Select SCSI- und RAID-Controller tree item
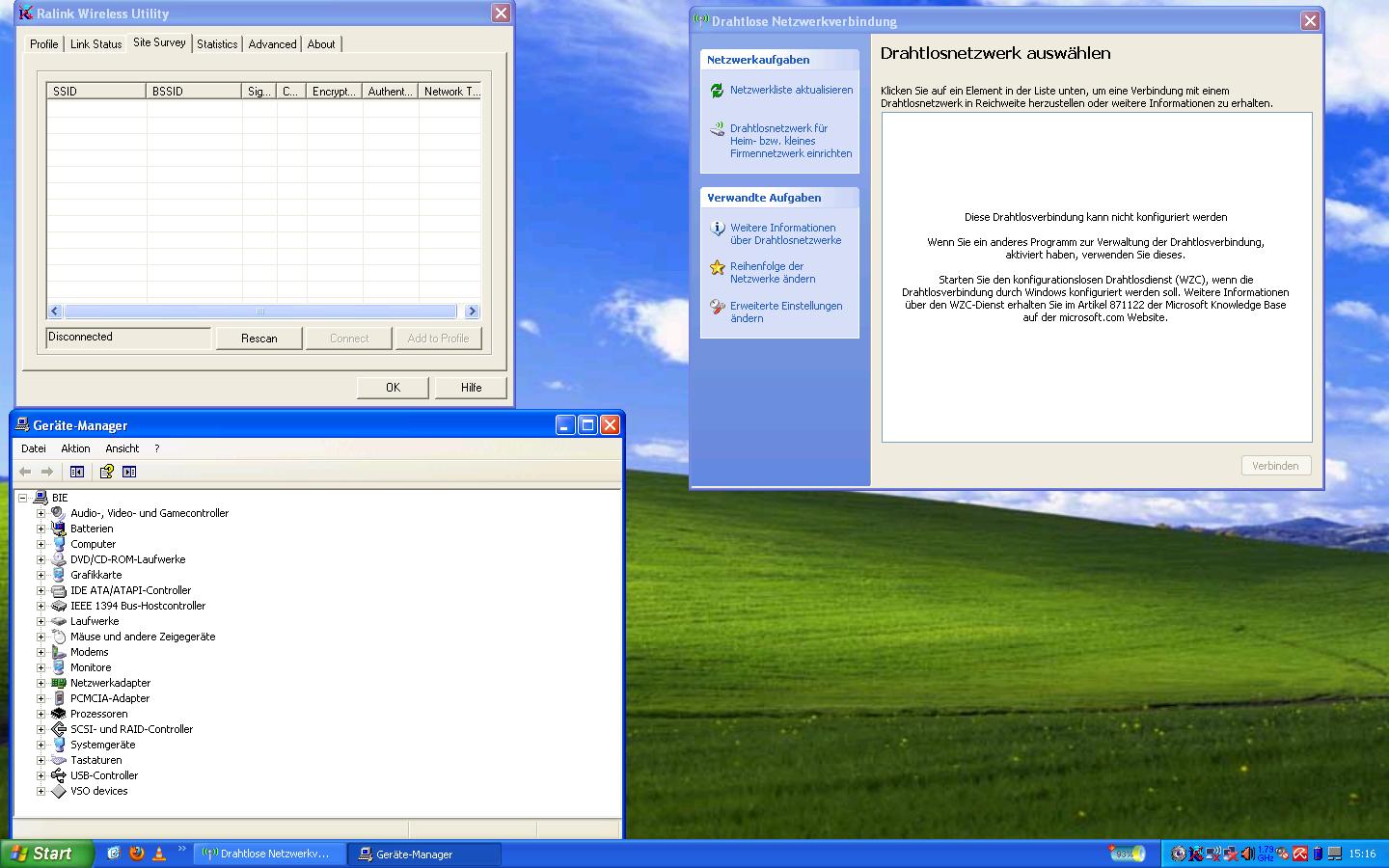 tap(131, 729)
